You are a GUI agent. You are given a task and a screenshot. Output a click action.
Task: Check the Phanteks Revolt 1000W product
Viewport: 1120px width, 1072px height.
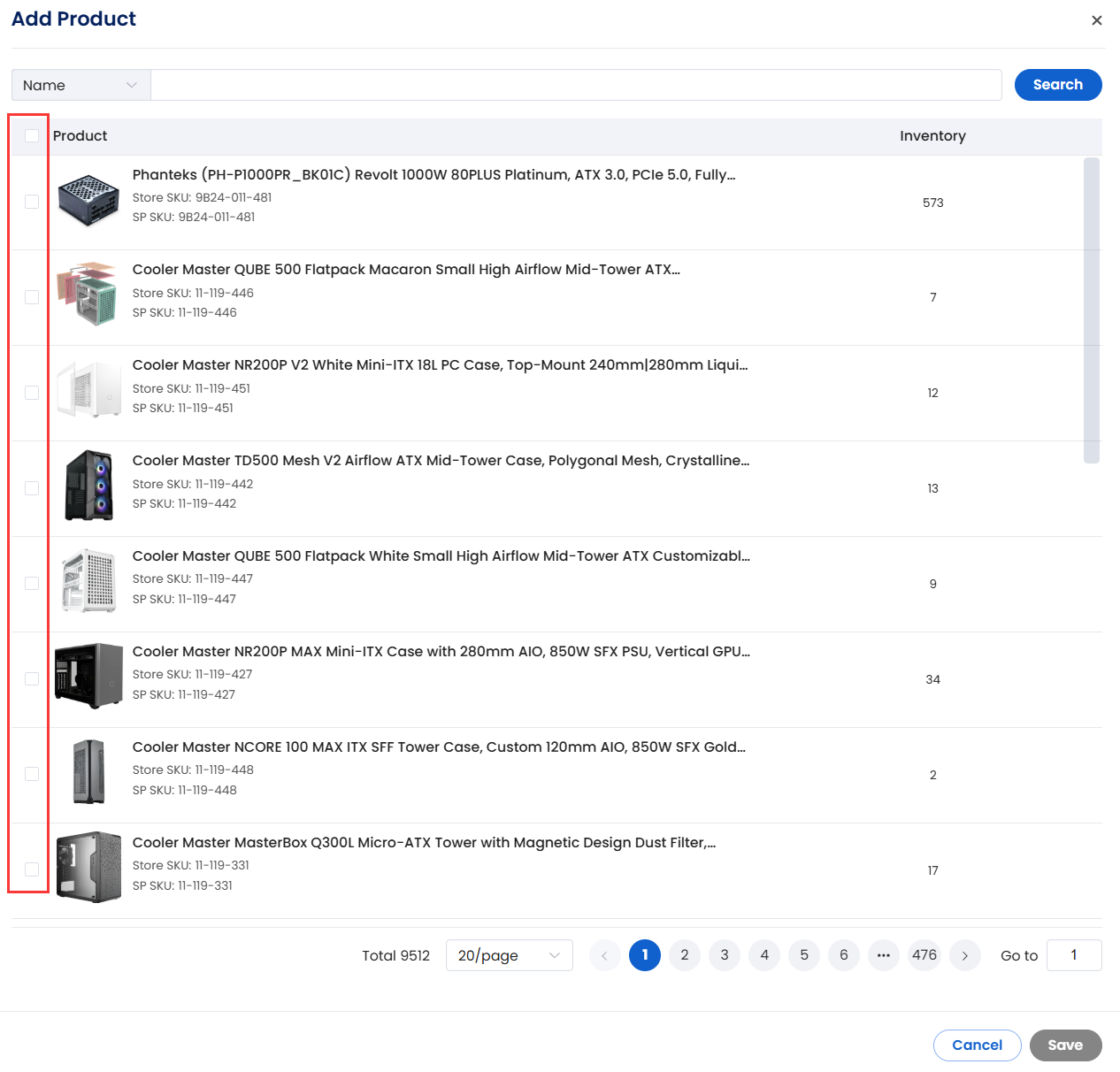point(32,202)
